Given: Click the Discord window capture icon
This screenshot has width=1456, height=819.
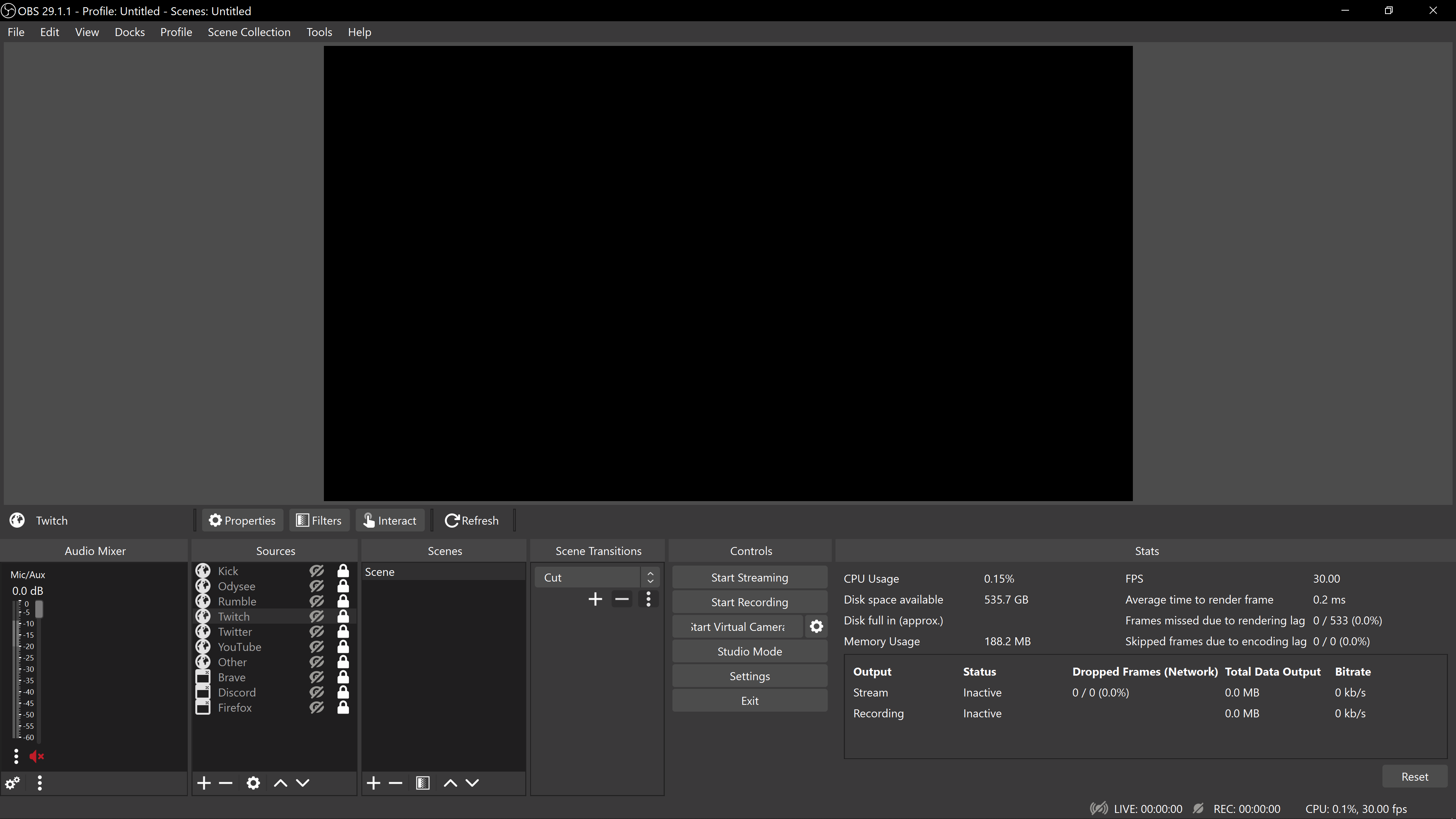Looking at the screenshot, I should tap(203, 692).
